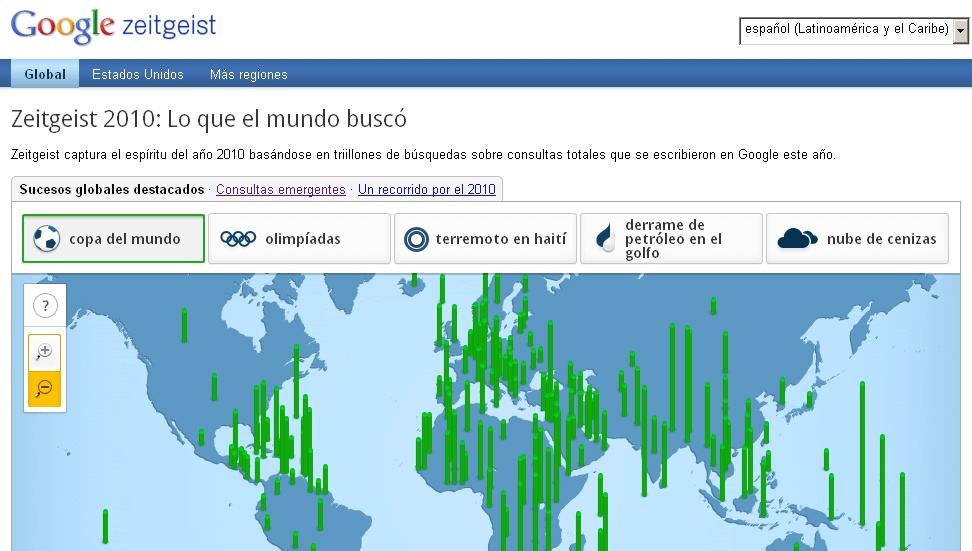Zoom out on the world map
This screenshot has height=551, width=972.
[45, 389]
